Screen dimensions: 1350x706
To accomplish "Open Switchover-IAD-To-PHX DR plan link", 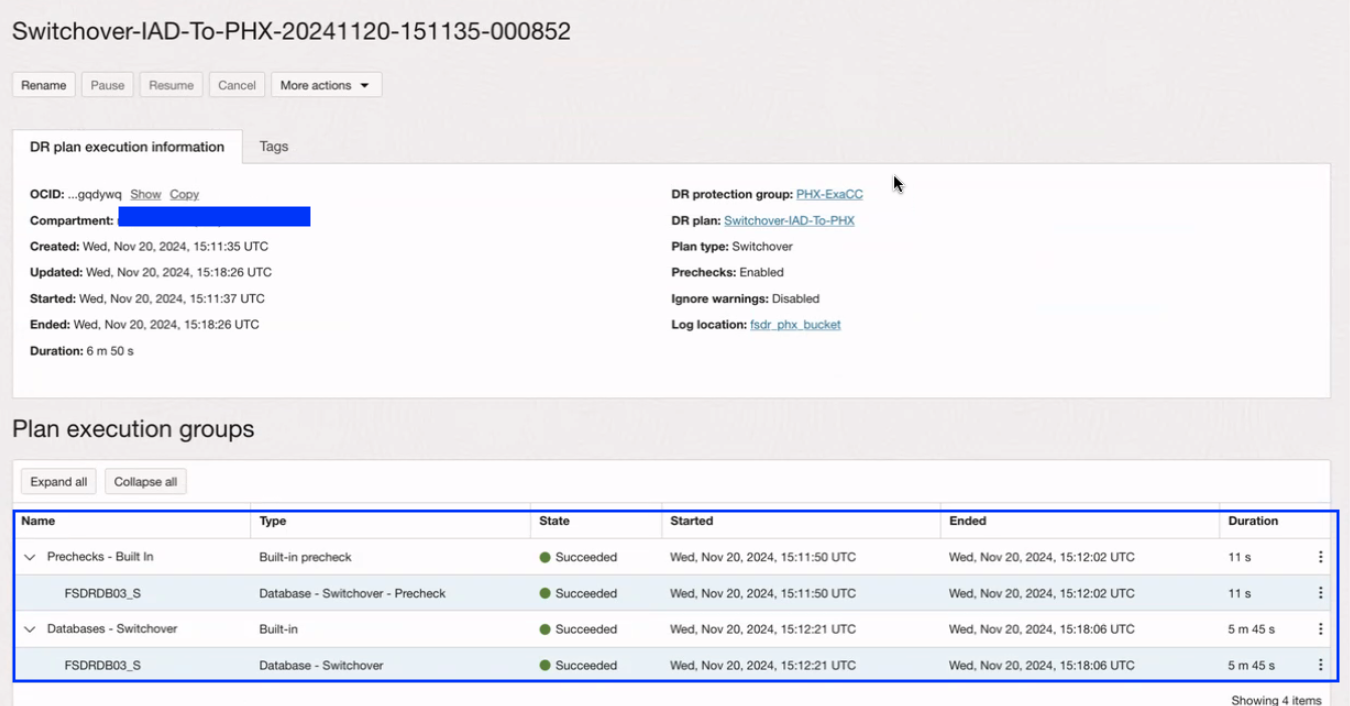I will (x=789, y=220).
